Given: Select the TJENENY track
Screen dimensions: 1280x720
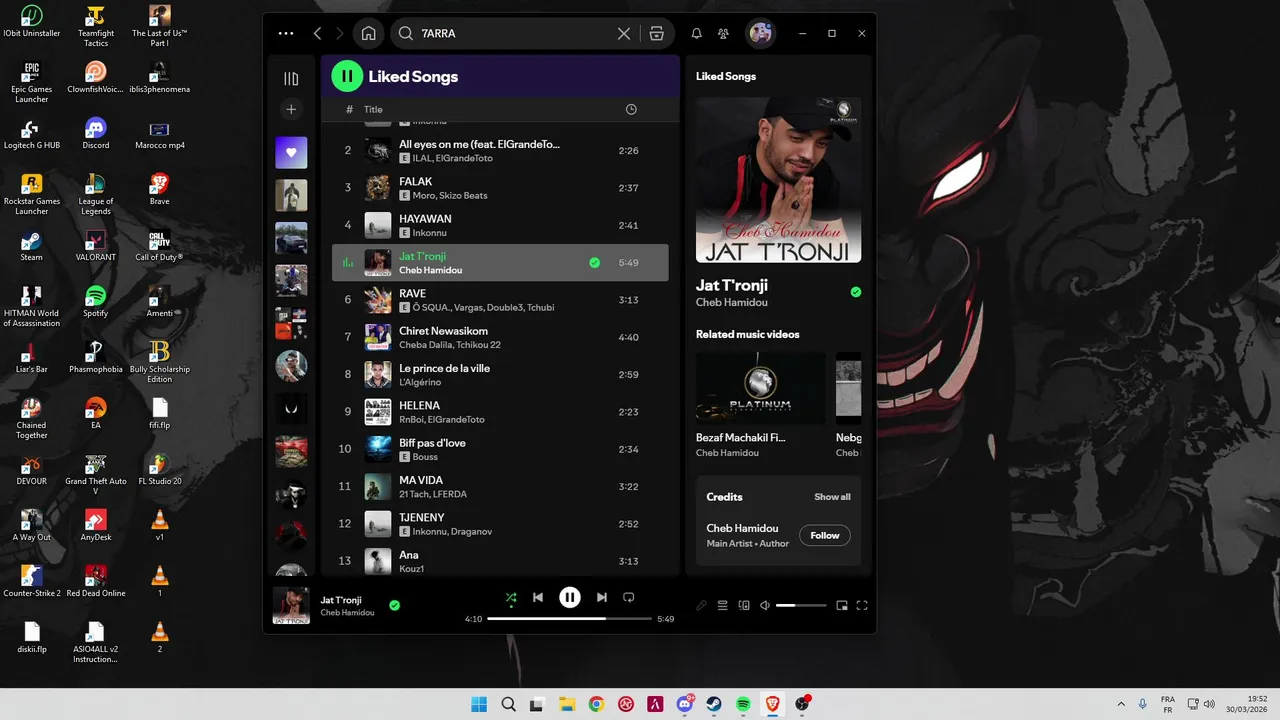Looking at the screenshot, I should click(x=500, y=524).
